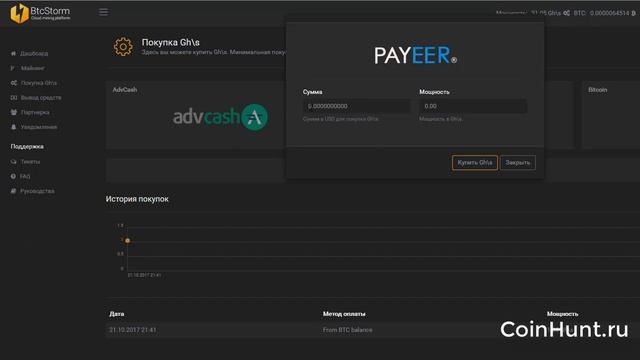The width and height of the screenshot is (640, 360).
Task: Click the Майнинг sidebar icon
Action: (x=13, y=68)
